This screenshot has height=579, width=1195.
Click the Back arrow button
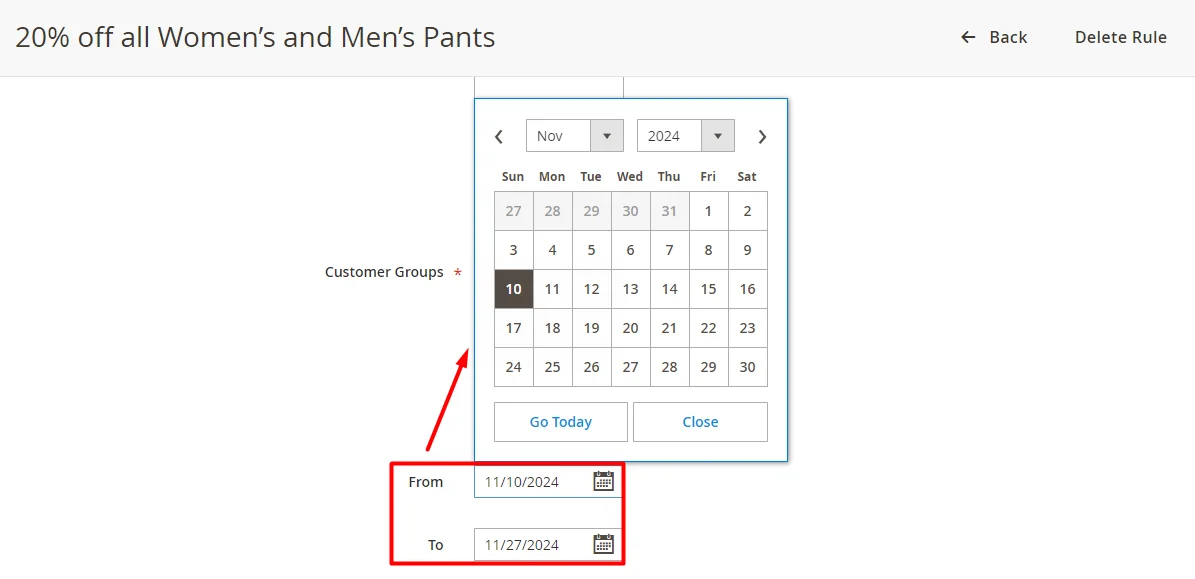pos(993,37)
